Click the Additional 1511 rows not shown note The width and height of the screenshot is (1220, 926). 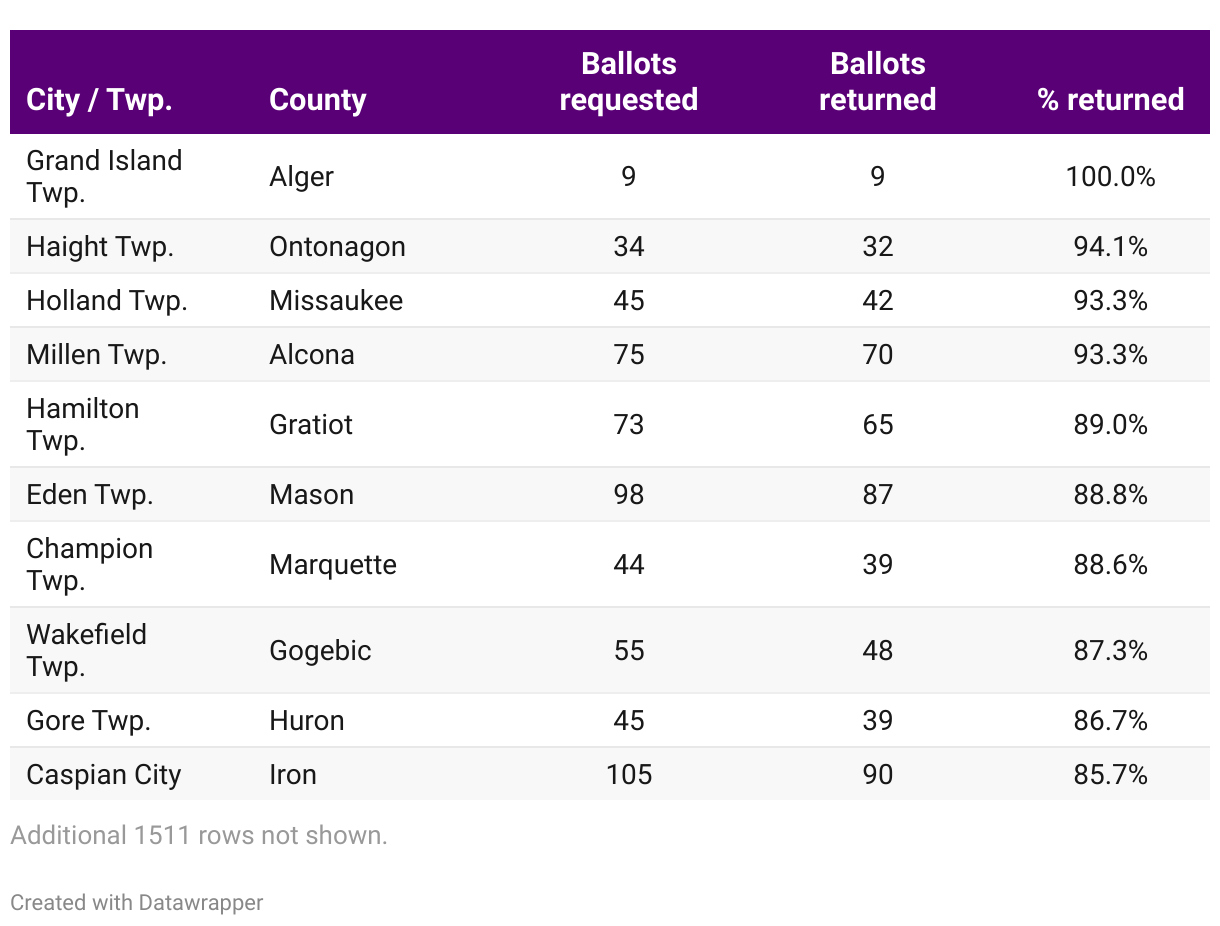click(199, 835)
